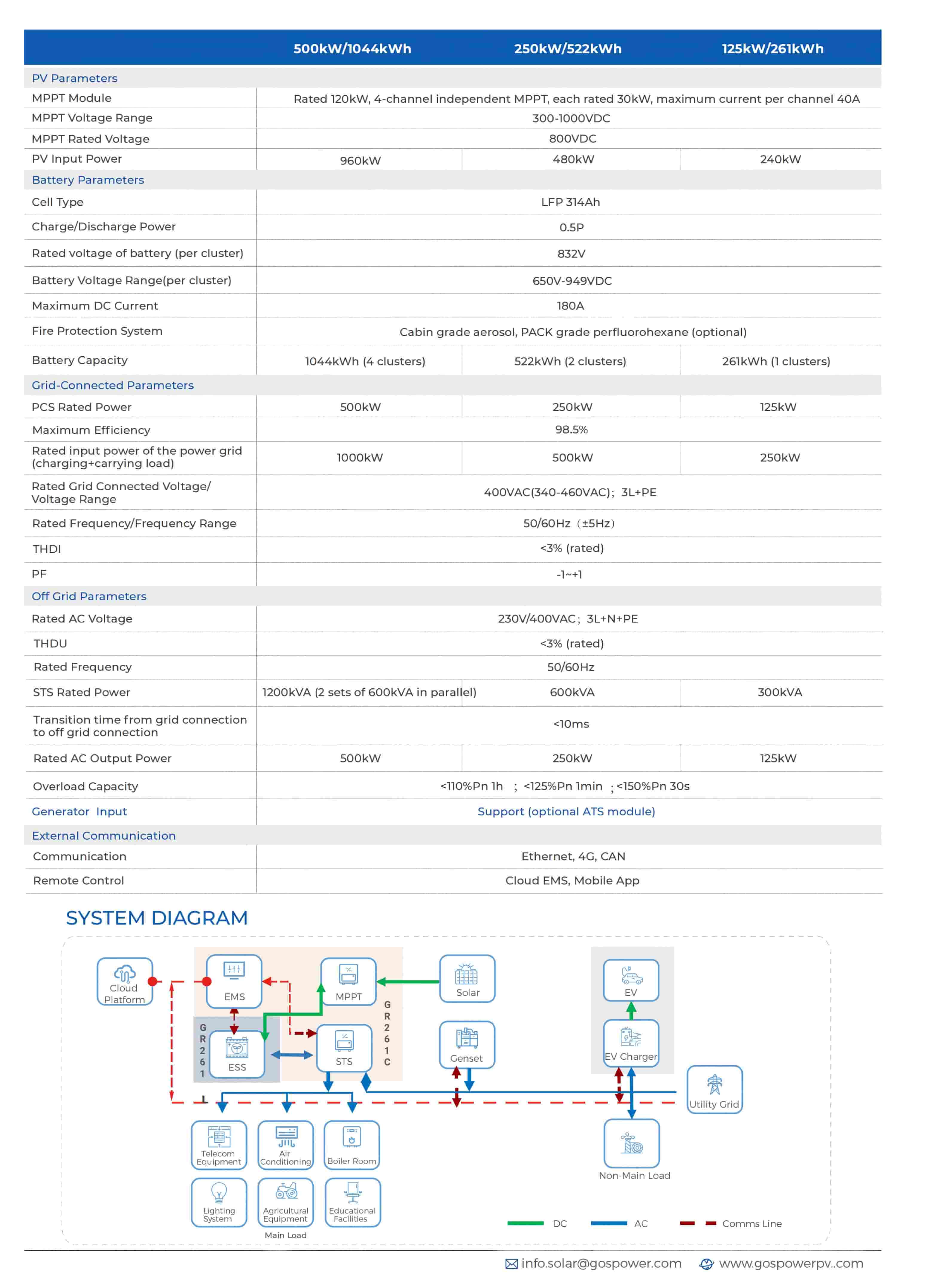Click the green DC legend line
Image resolution: width=927 pixels, height=1288 pixels.
(525, 1223)
